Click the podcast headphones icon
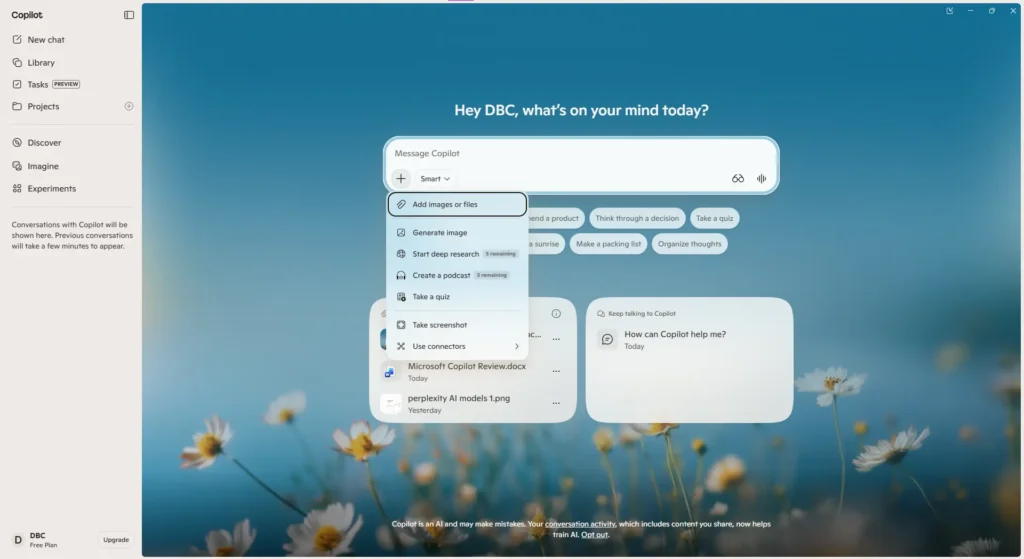Viewport: 1024px width, 559px height. (x=401, y=276)
